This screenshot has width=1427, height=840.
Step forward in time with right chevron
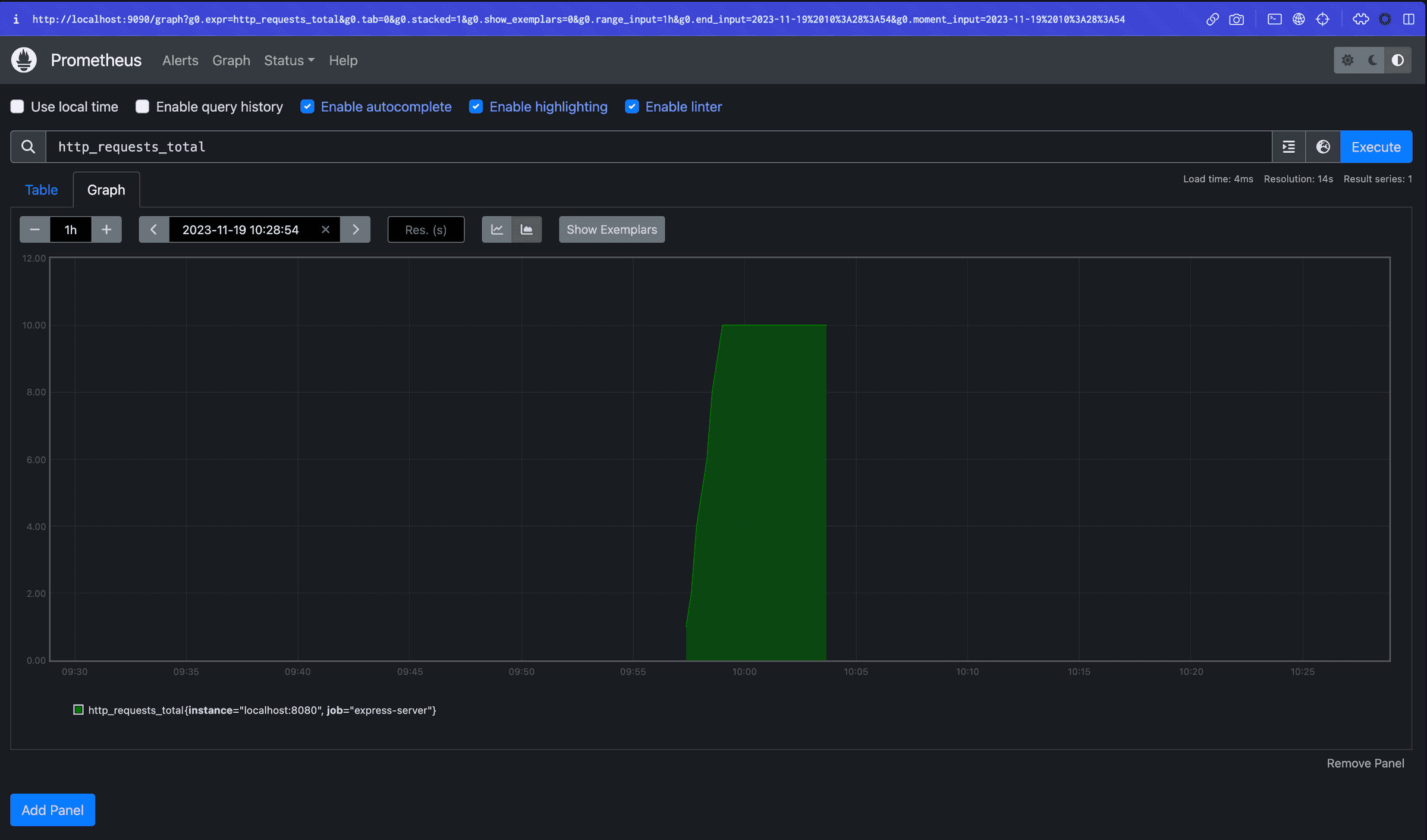tap(356, 229)
